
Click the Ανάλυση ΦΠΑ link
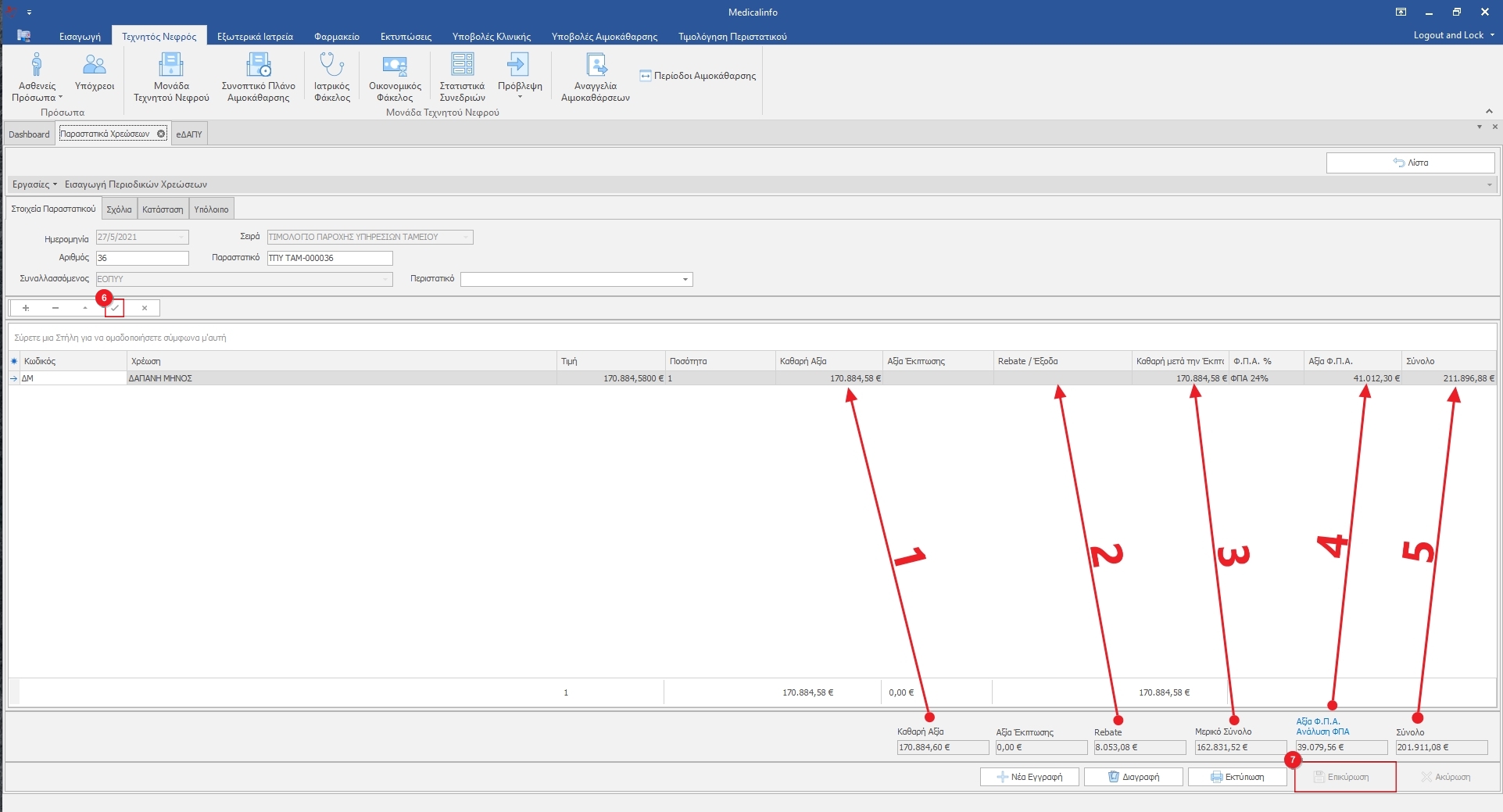click(x=1322, y=732)
